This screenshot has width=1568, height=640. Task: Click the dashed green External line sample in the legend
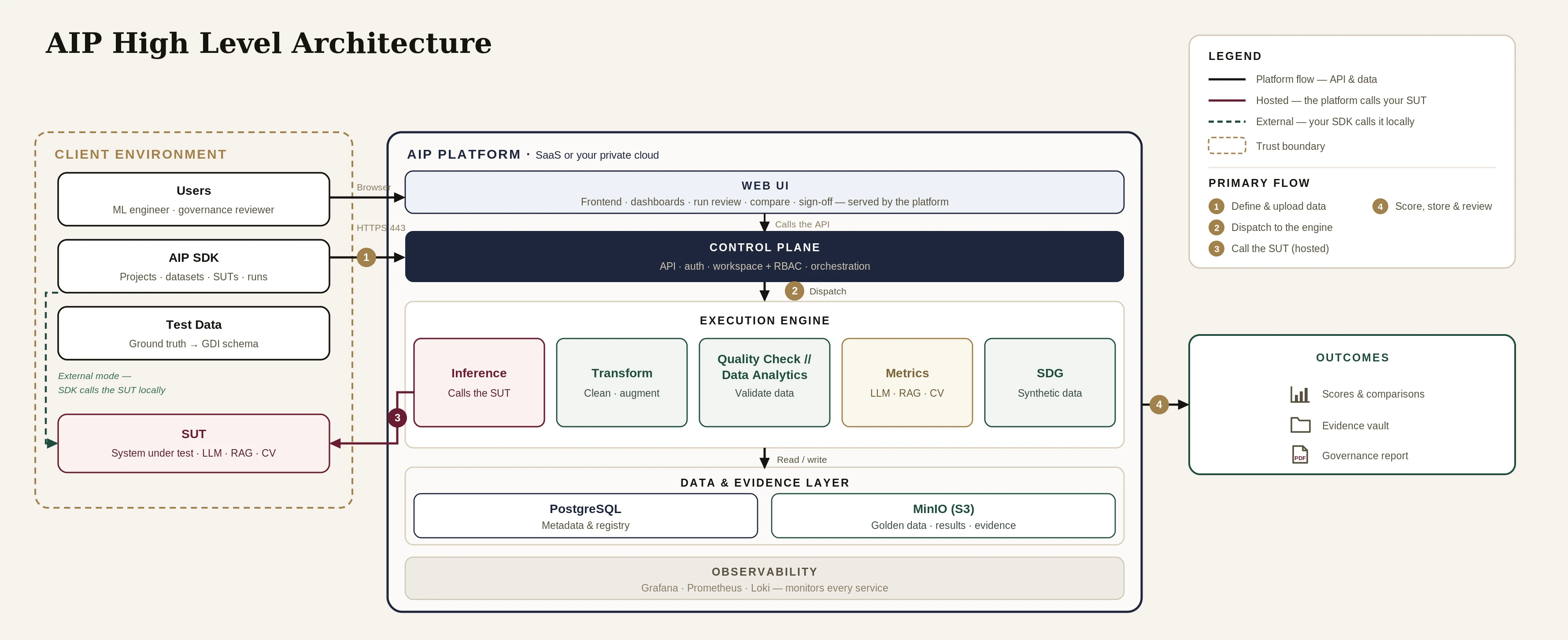pos(1227,122)
